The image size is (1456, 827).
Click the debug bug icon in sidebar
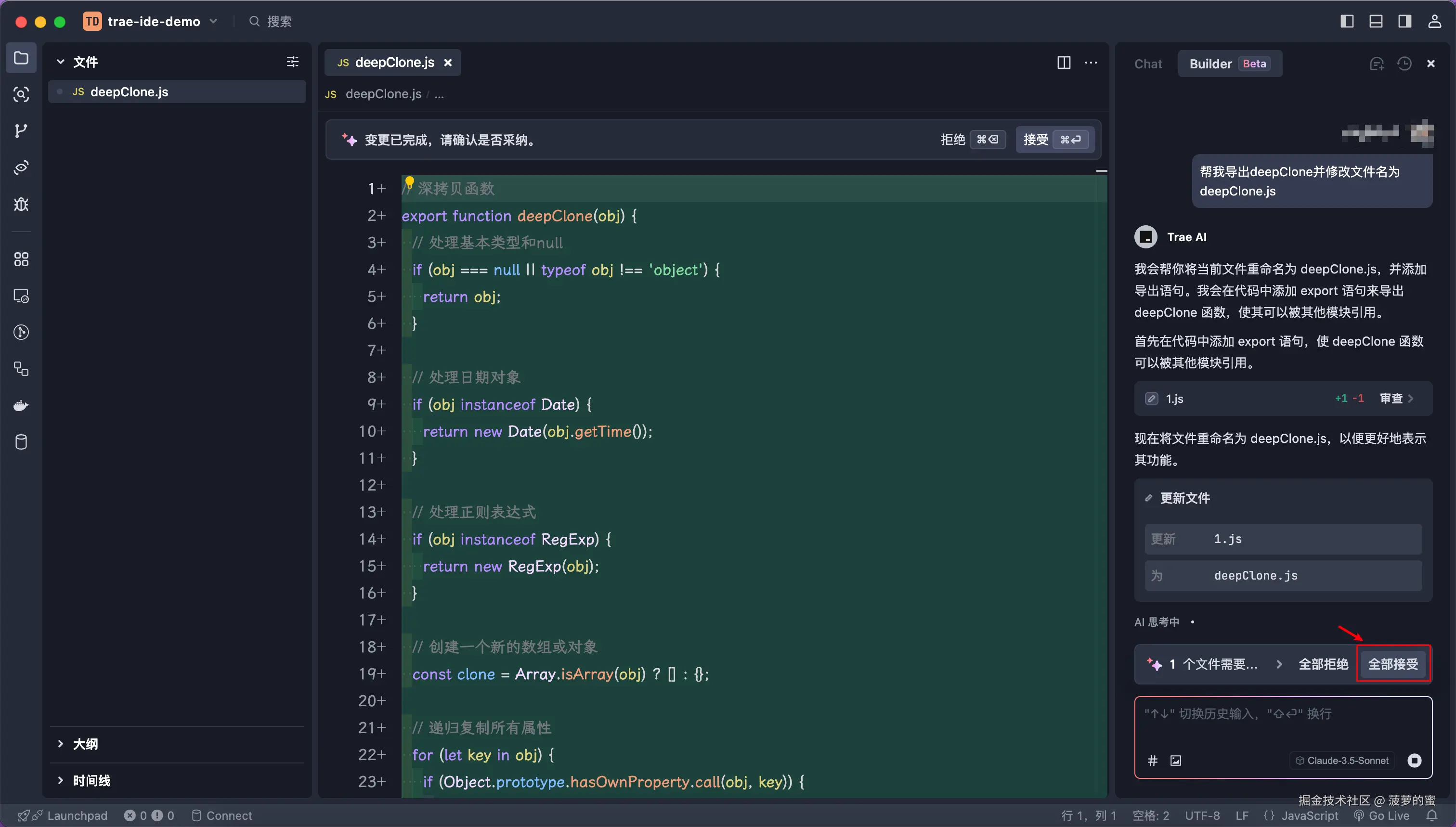21,205
